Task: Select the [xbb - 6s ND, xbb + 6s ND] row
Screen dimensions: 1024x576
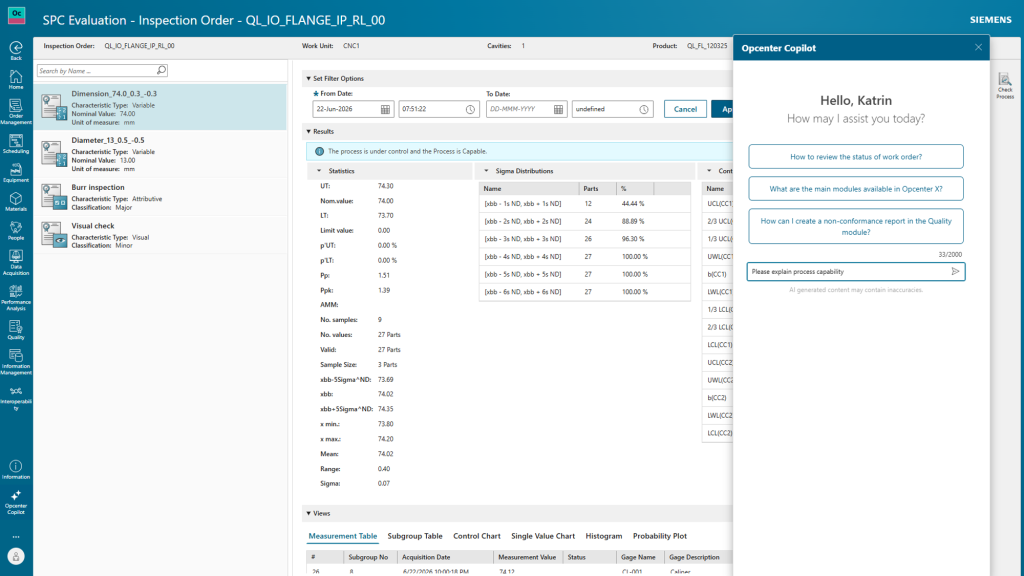Action: pos(584,292)
